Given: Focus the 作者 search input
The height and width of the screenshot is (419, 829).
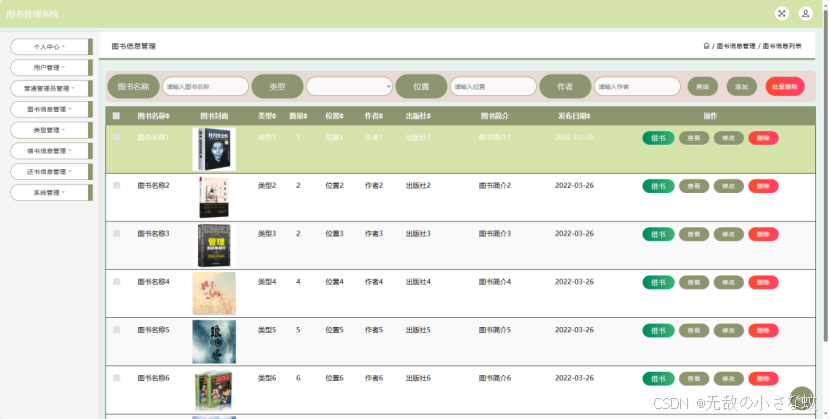Looking at the screenshot, I should (637, 86).
